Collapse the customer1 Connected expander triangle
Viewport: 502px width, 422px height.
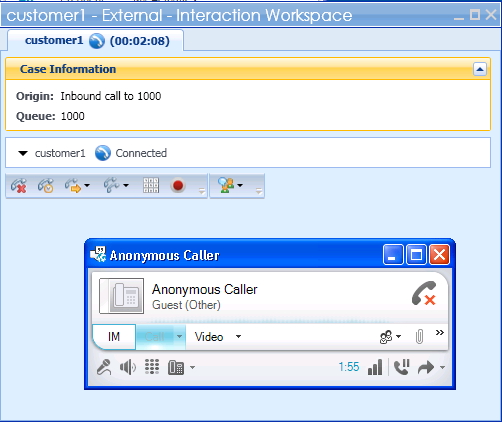click(23, 153)
